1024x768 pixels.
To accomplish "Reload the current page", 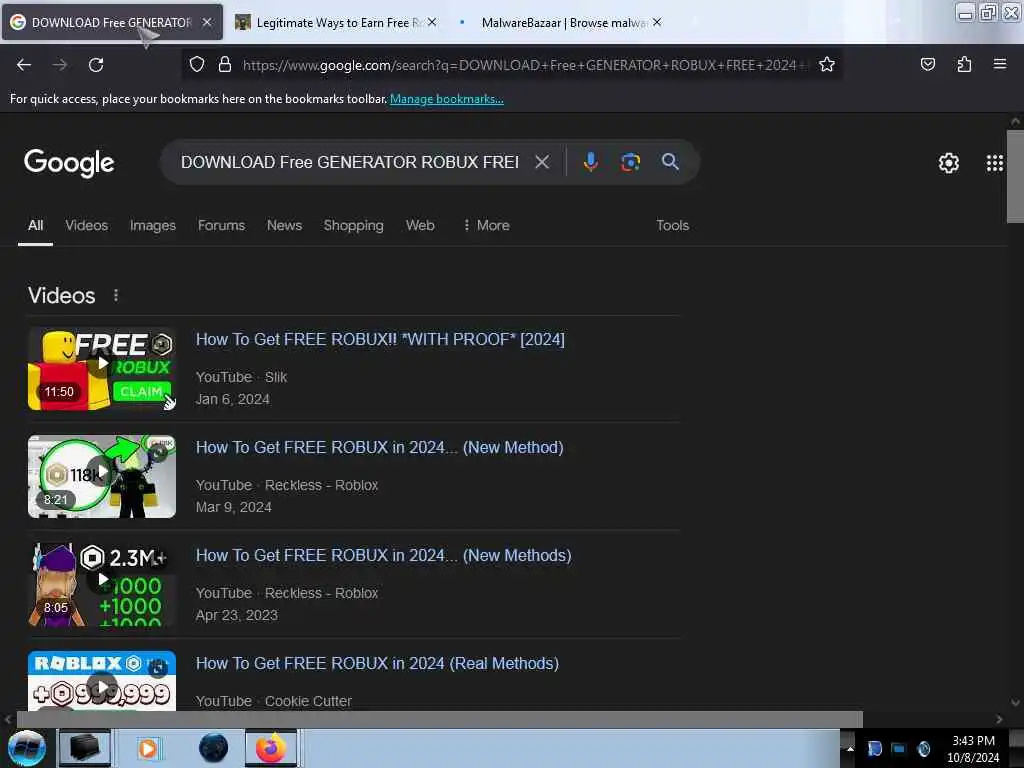I will coord(96,65).
